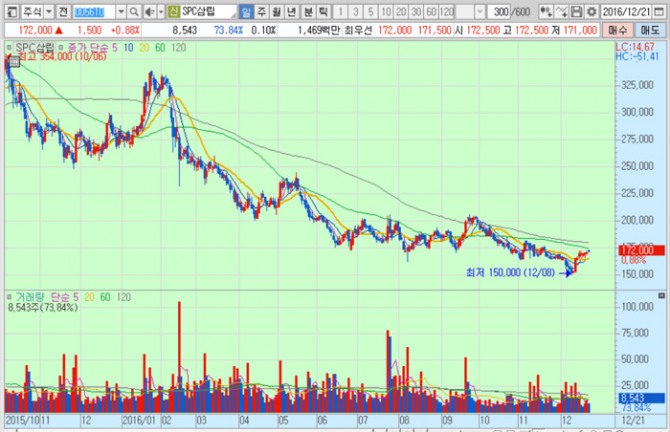
Task: Open the stock code history dropdown arrow
Action: coord(122,12)
